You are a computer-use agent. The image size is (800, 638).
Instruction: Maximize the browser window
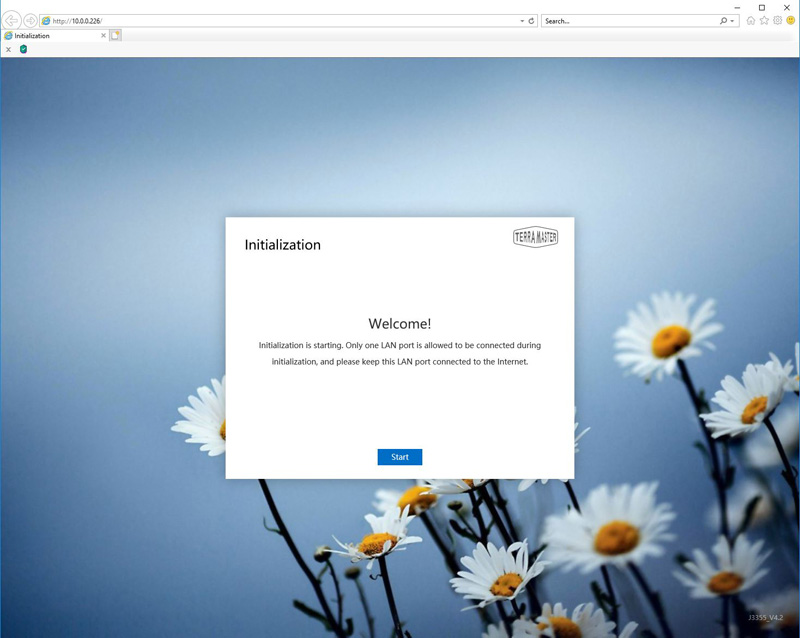pos(762,8)
